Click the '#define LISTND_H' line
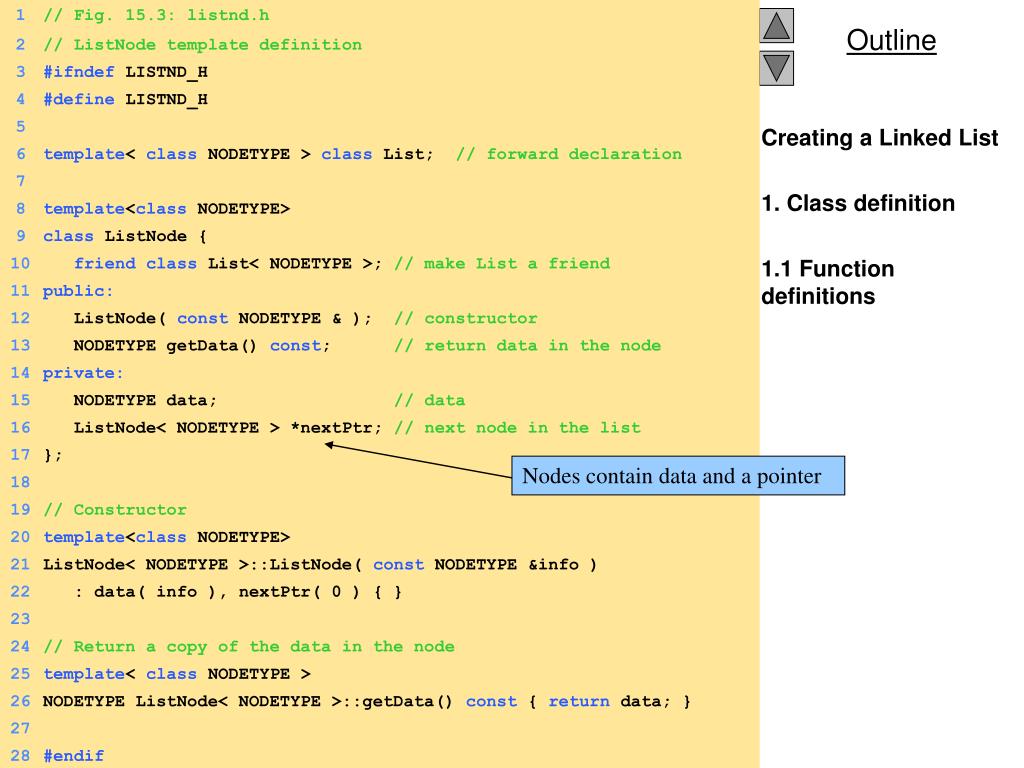Image resolution: width=1024 pixels, height=768 pixels. [x=125, y=99]
